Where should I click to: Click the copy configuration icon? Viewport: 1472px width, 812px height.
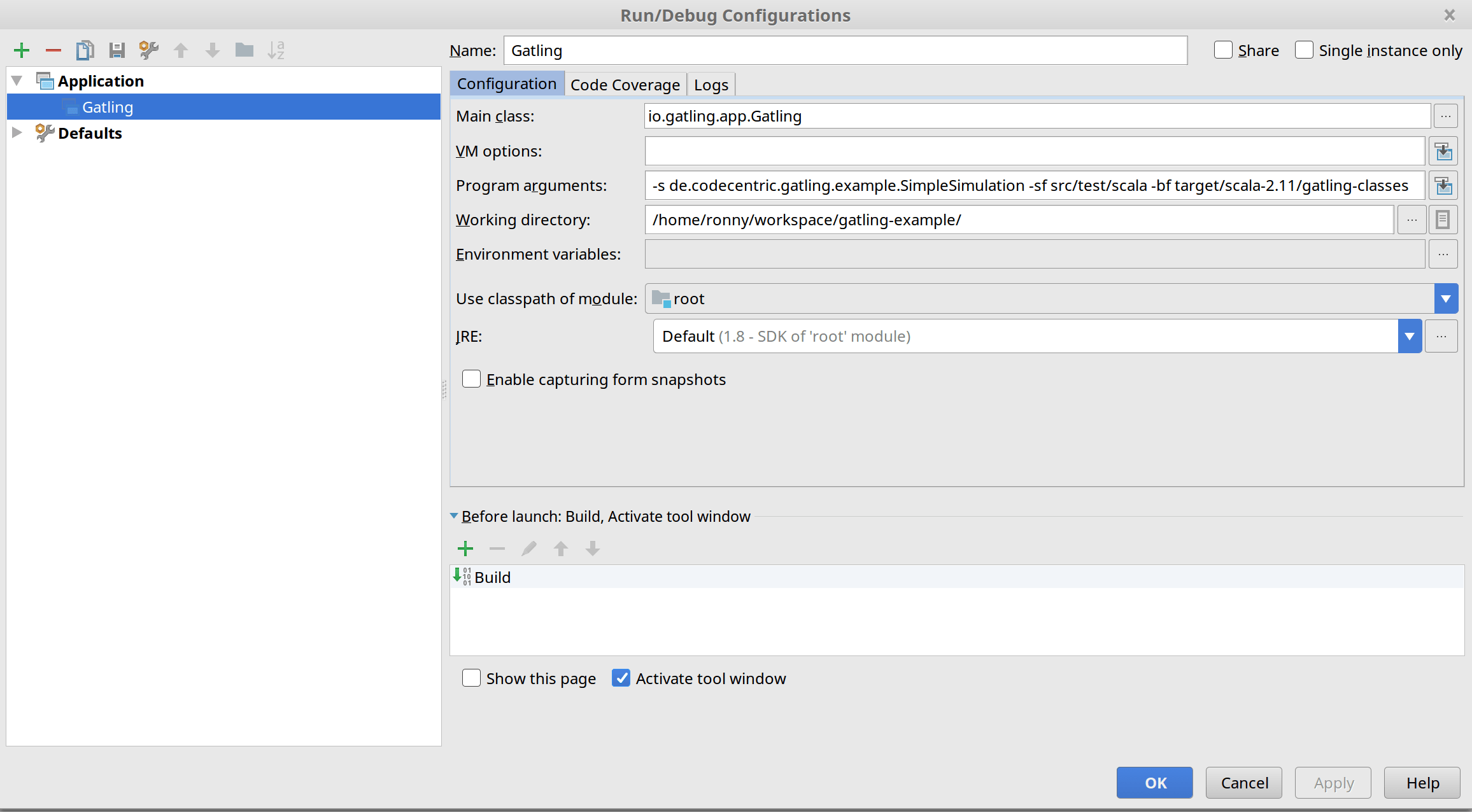tap(85, 50)
